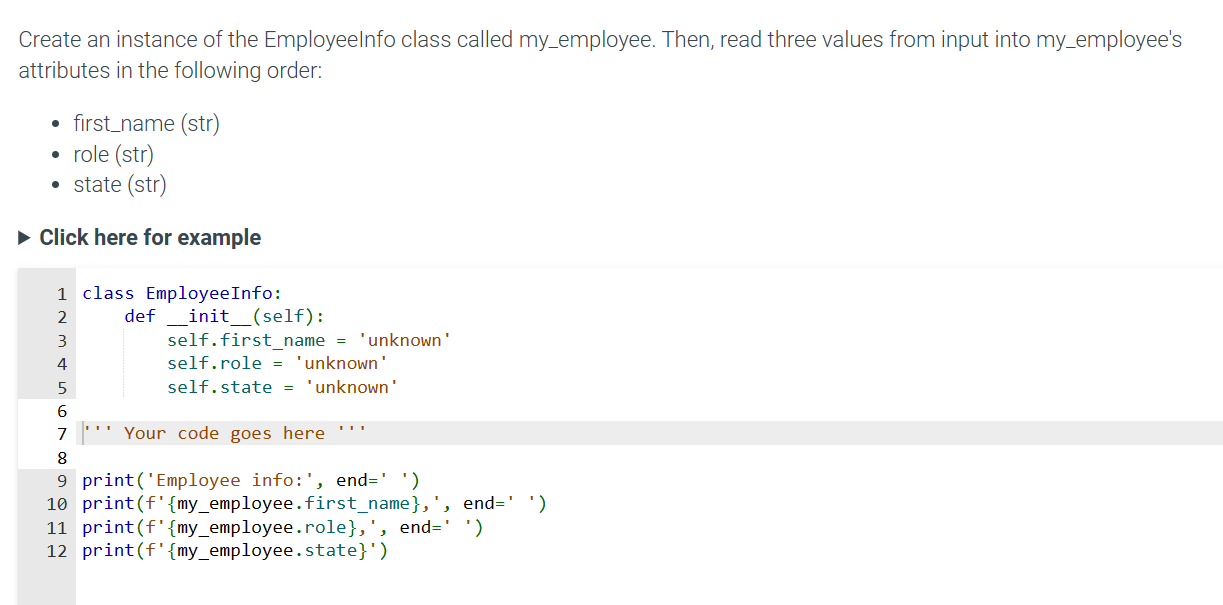The width and height of the screenshot is (1223, 605).
Task: Select line number 7 in the gutter
Action: pos(61,433)
